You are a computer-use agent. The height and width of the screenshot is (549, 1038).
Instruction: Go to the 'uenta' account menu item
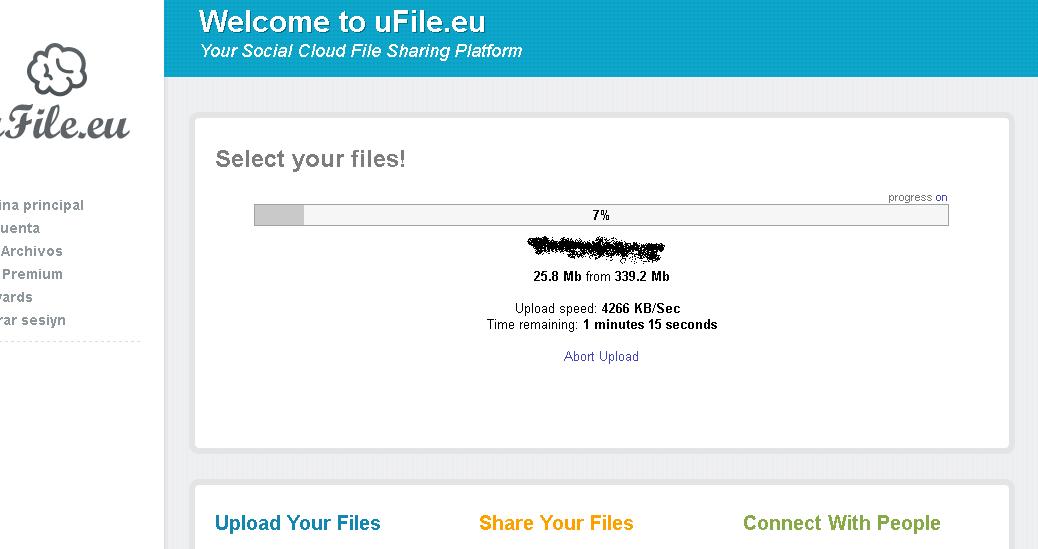pos(20,228)
